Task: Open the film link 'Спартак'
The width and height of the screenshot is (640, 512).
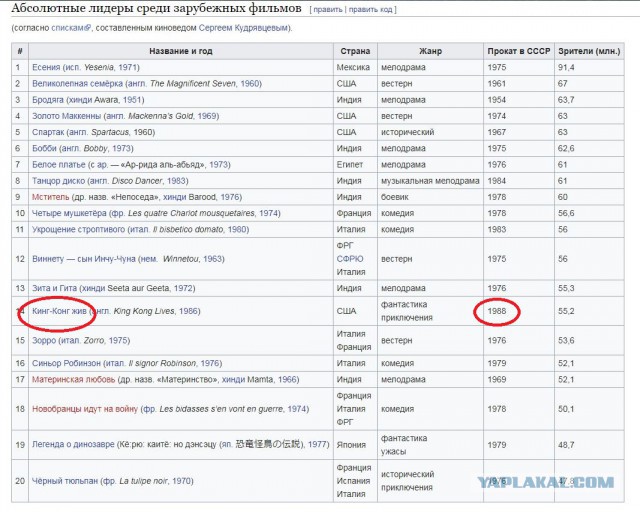Action: point(48,132)
